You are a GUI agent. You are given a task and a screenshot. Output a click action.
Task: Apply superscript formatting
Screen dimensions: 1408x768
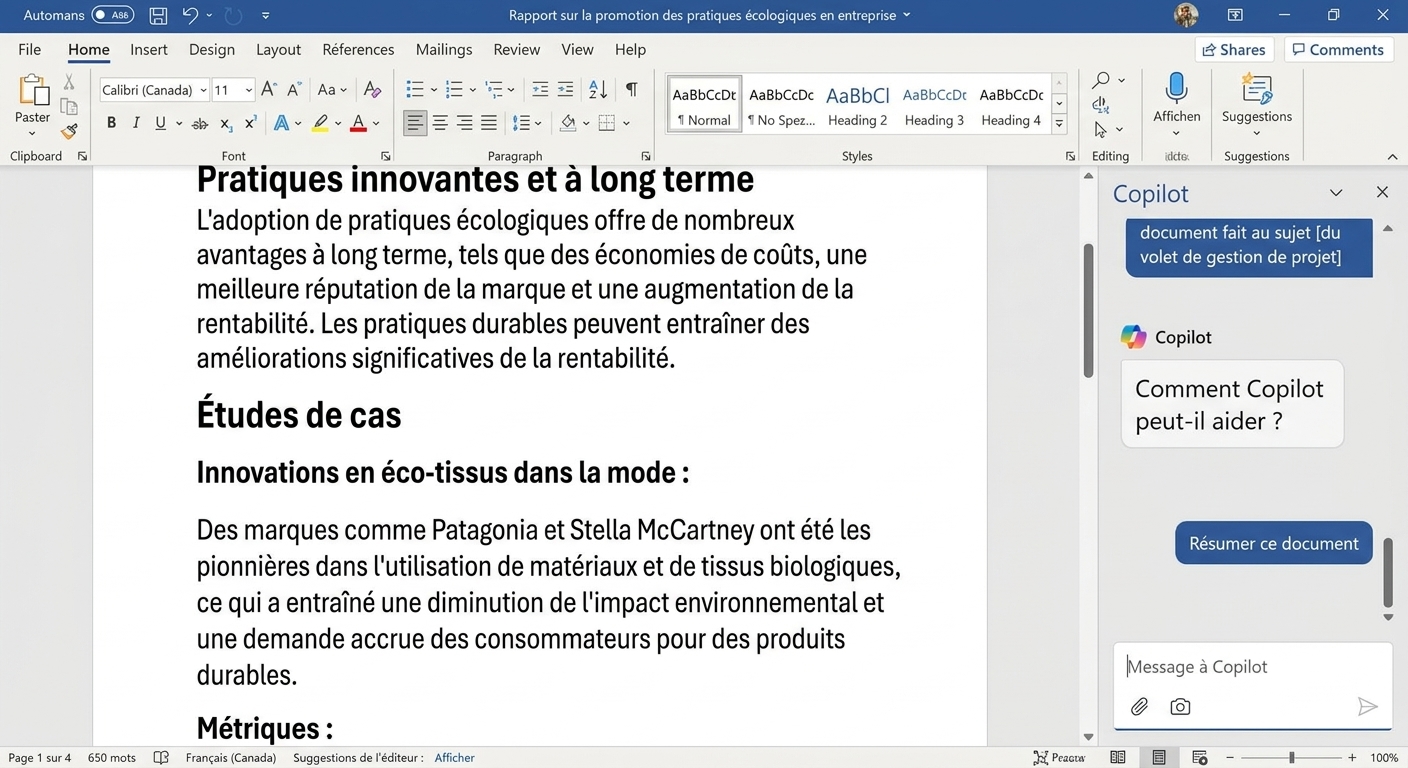(x=250, y=124)
